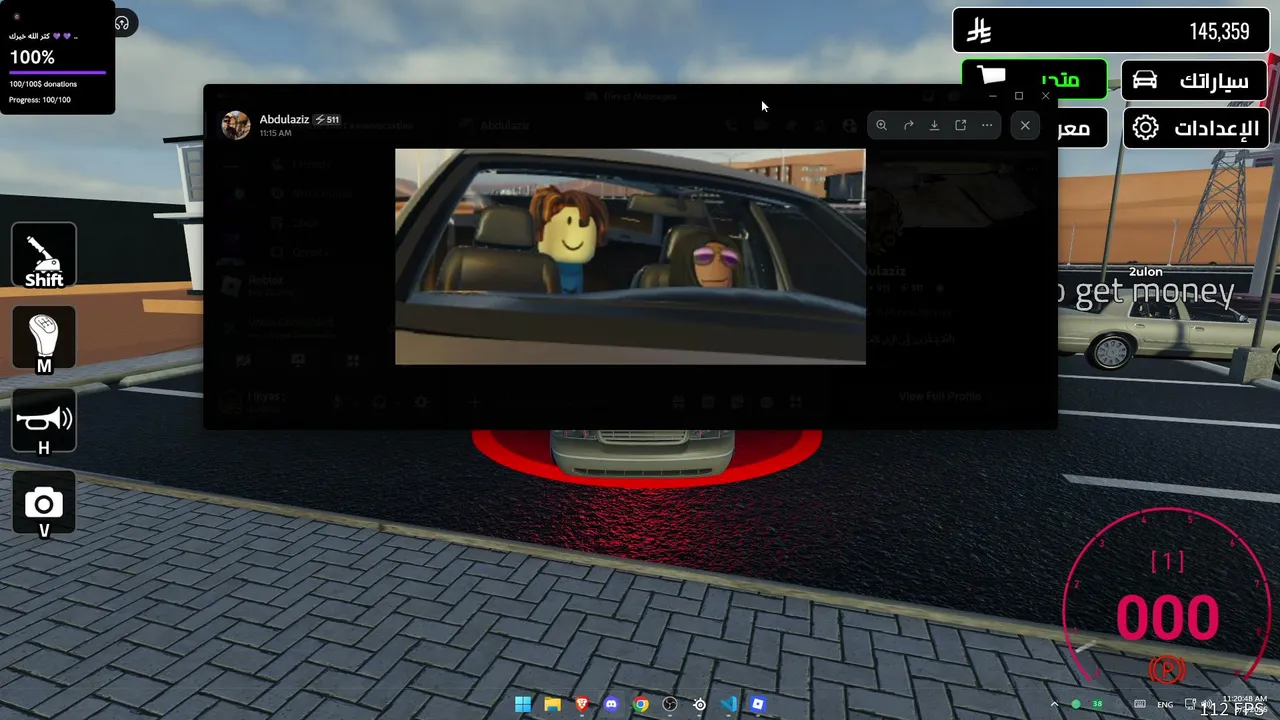The height and width of the screenshot is (720, 1280).
Task: Switch to Discord in the taskbar
Action: pyautogui.click(x=611, y=704)
